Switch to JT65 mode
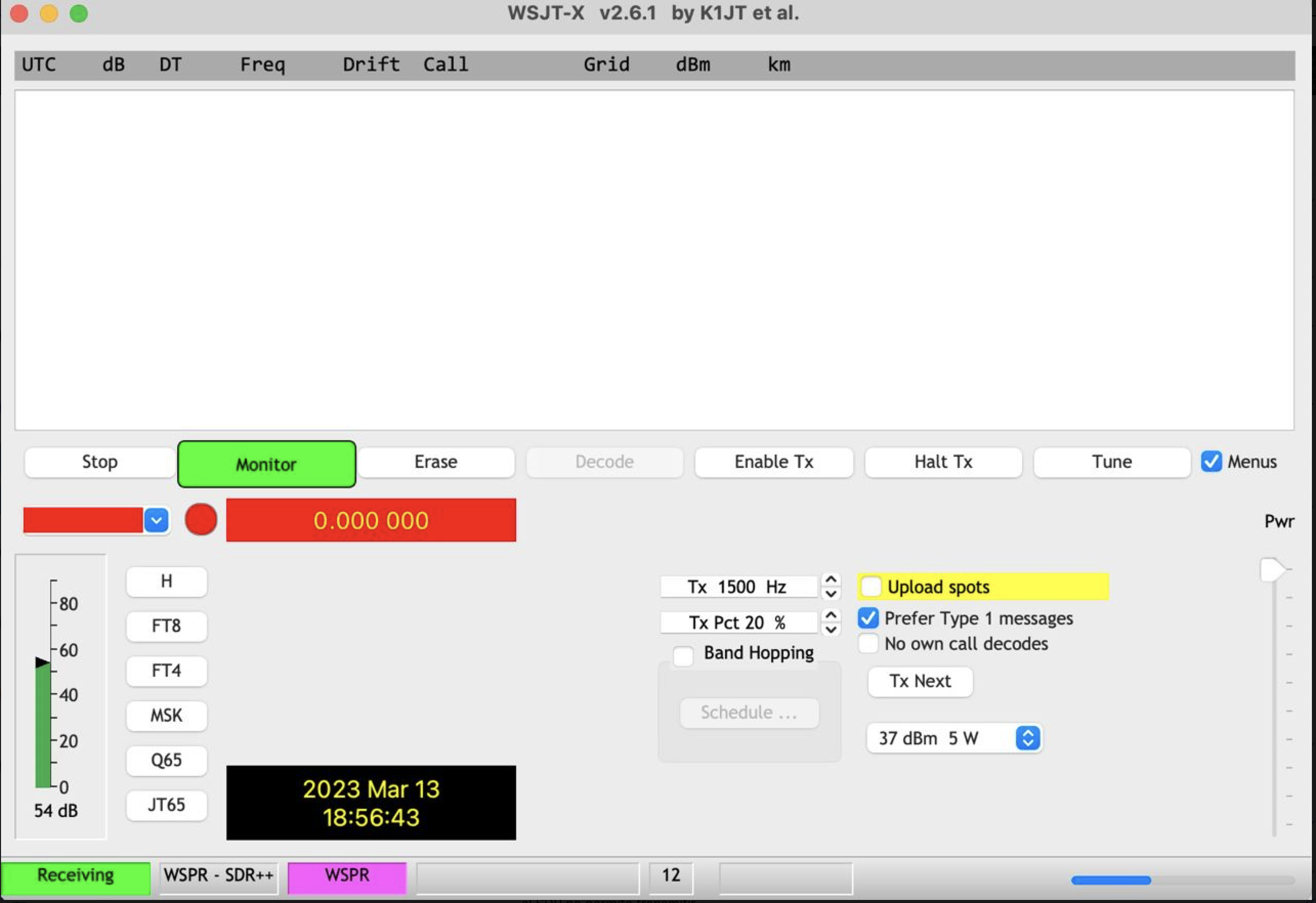 point(166,805)
